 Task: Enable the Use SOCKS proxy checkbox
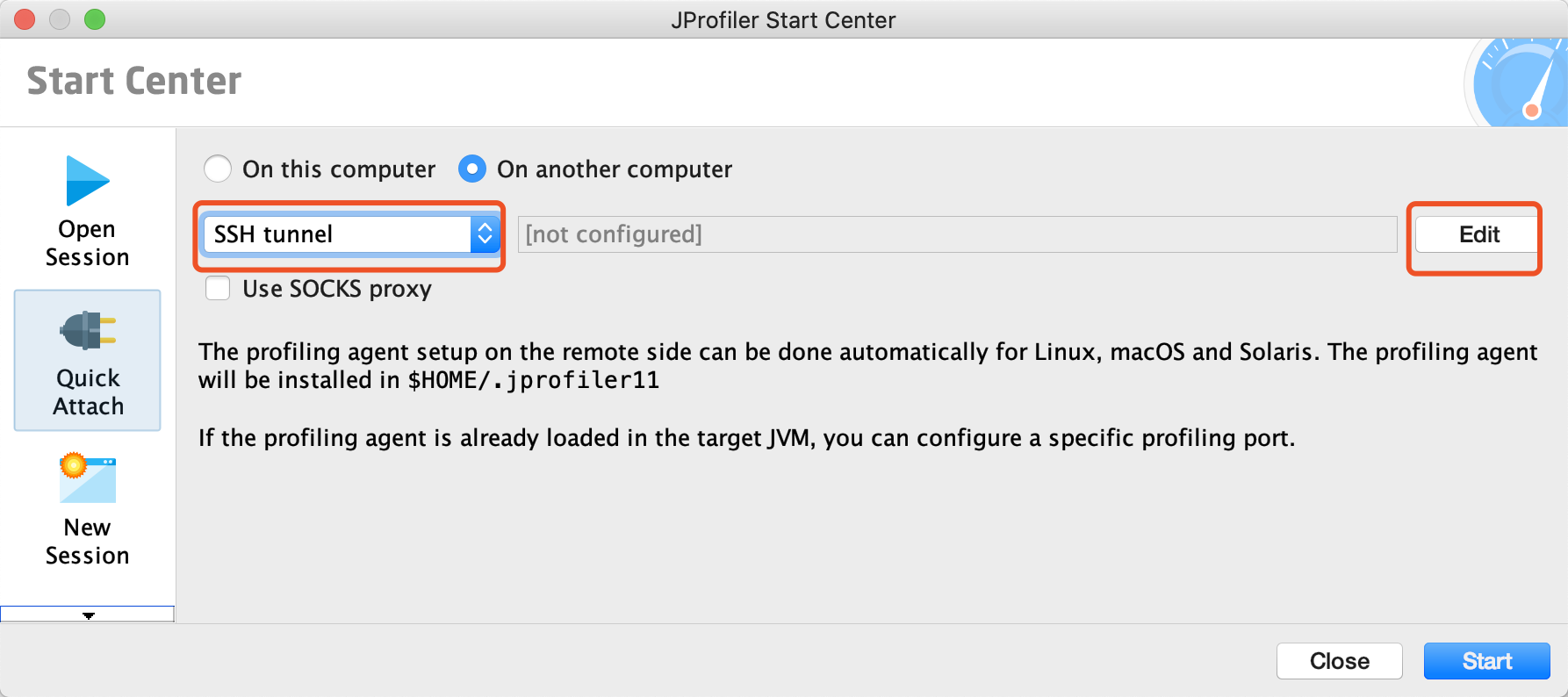[218, 288]
